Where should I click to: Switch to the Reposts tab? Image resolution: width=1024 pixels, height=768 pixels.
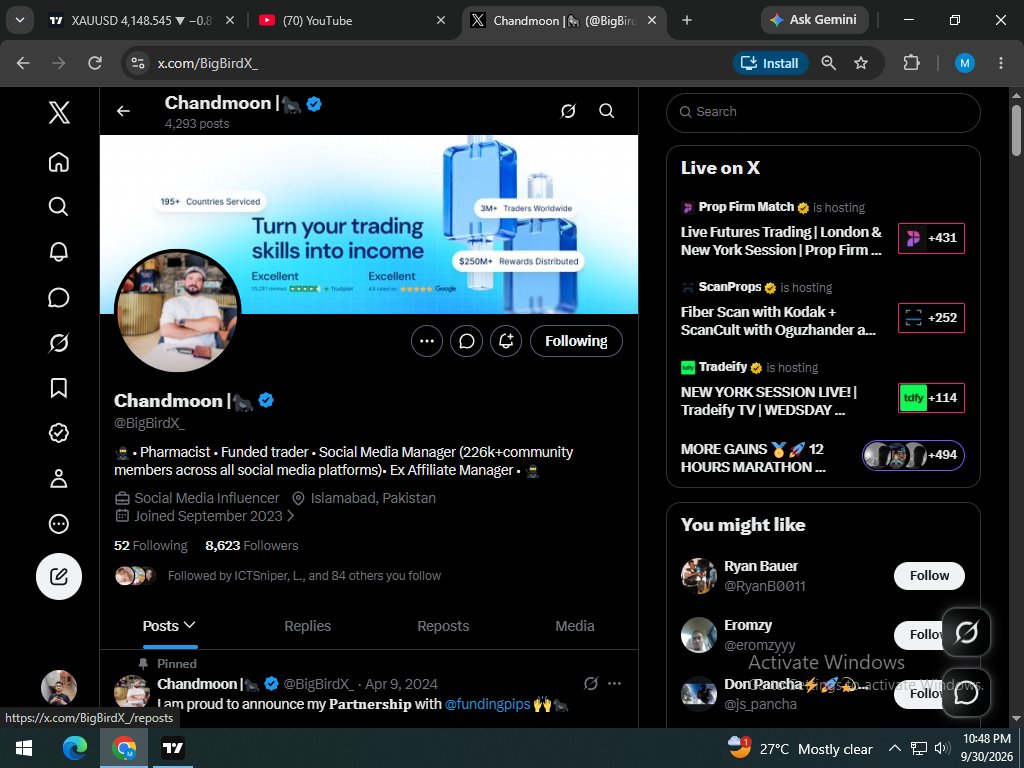click(443, 626)
